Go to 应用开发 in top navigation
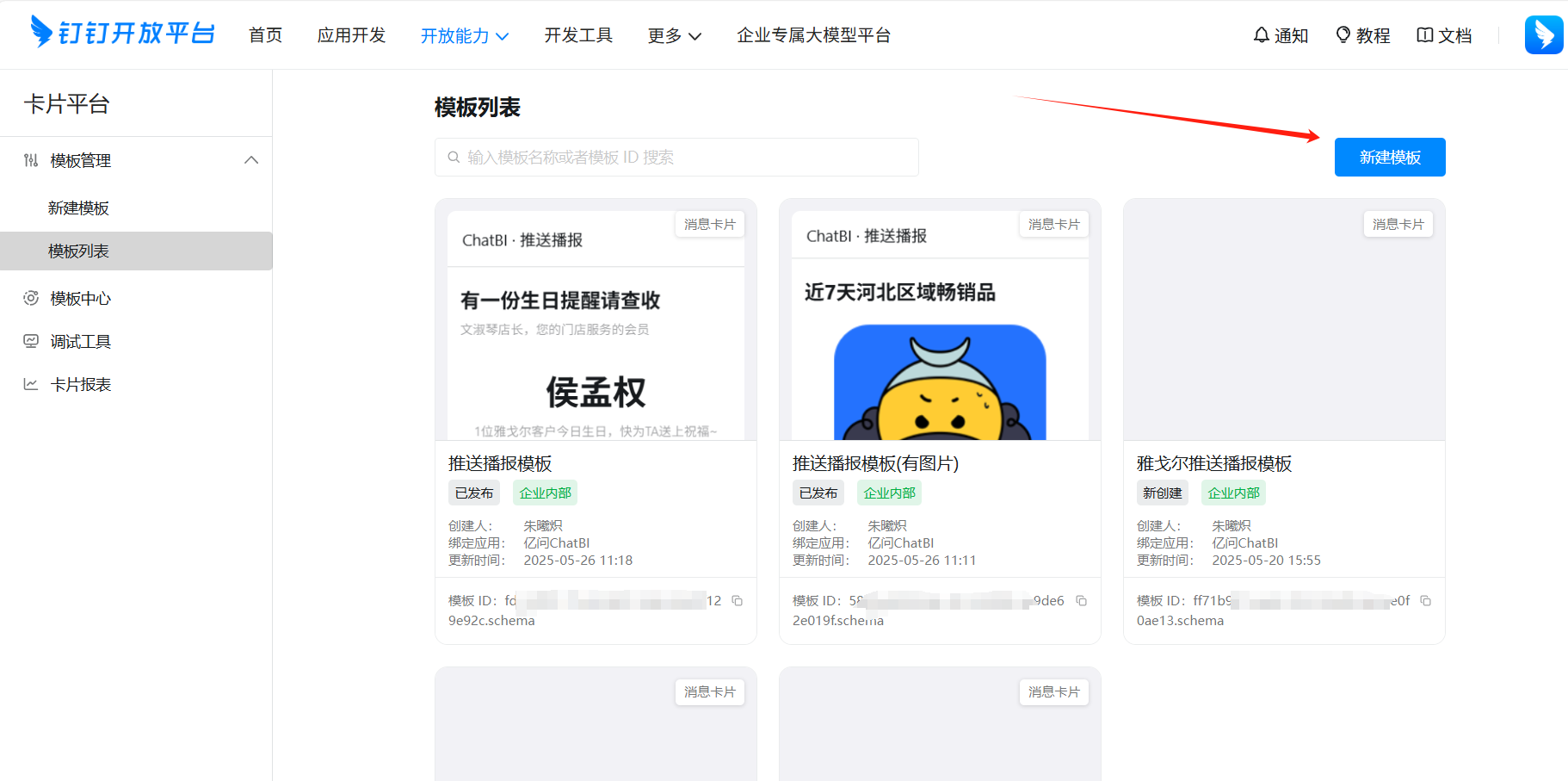Viewport: 1568px width, 781px height. coord(351,35)
